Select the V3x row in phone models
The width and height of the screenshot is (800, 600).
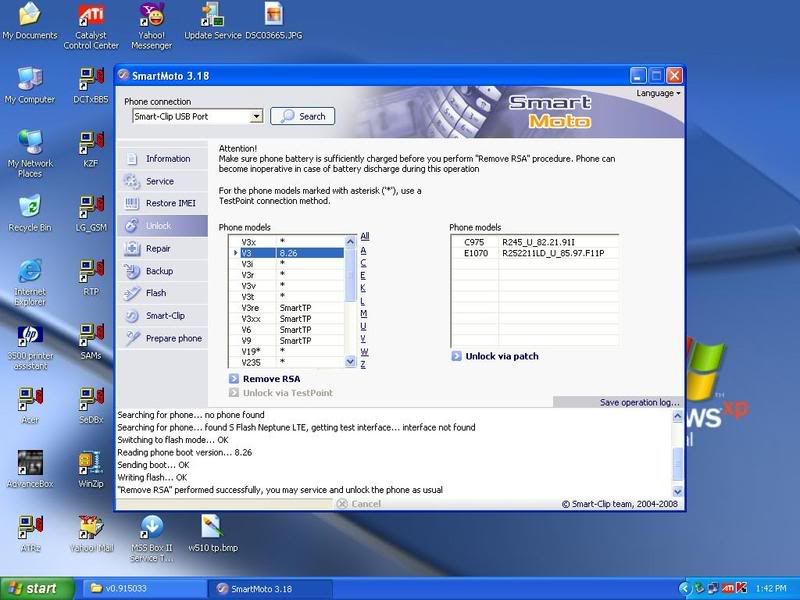tap(287, 242)
